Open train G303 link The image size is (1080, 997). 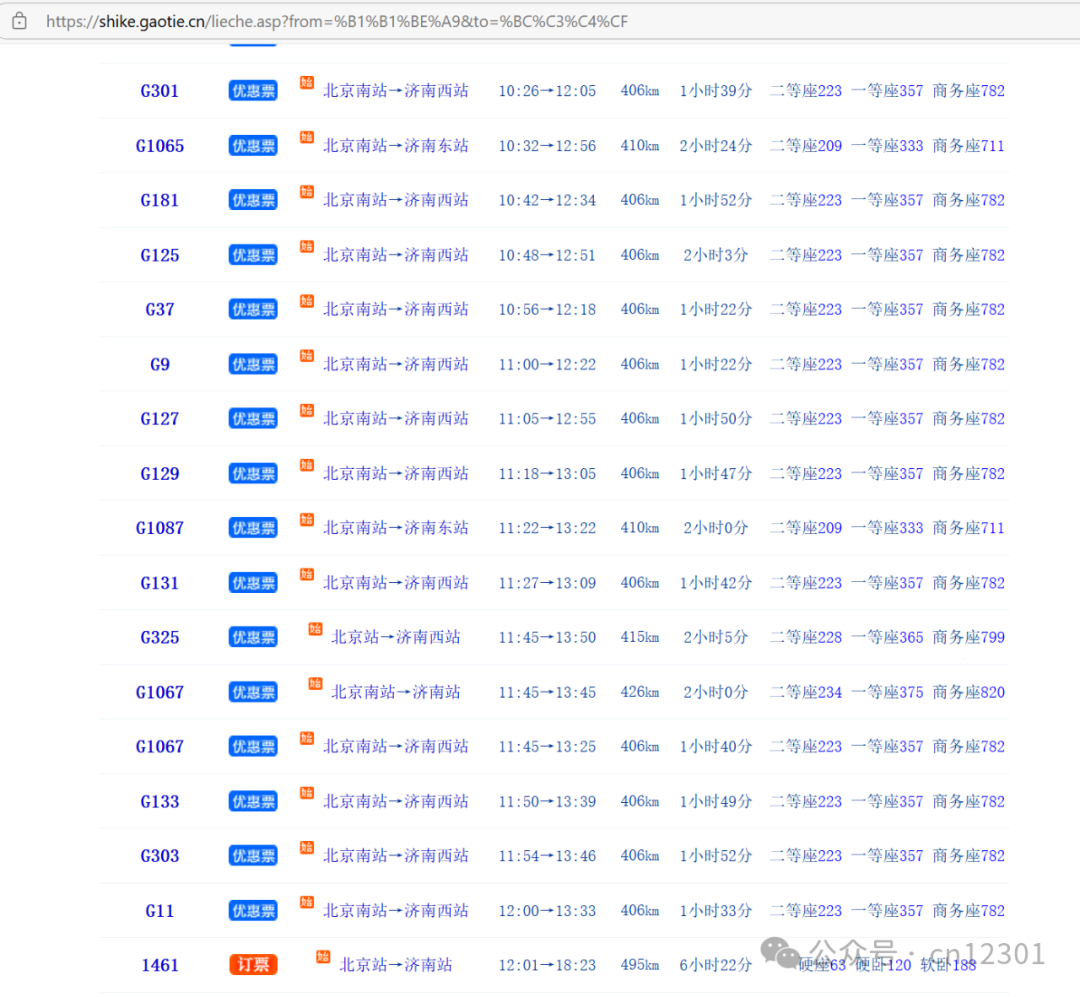tap(160, 856)
